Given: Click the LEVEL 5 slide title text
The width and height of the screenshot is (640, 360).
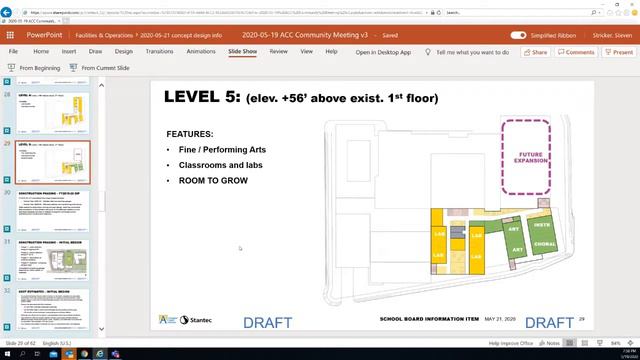Looking at the screenshot, I should pos(301,97).
